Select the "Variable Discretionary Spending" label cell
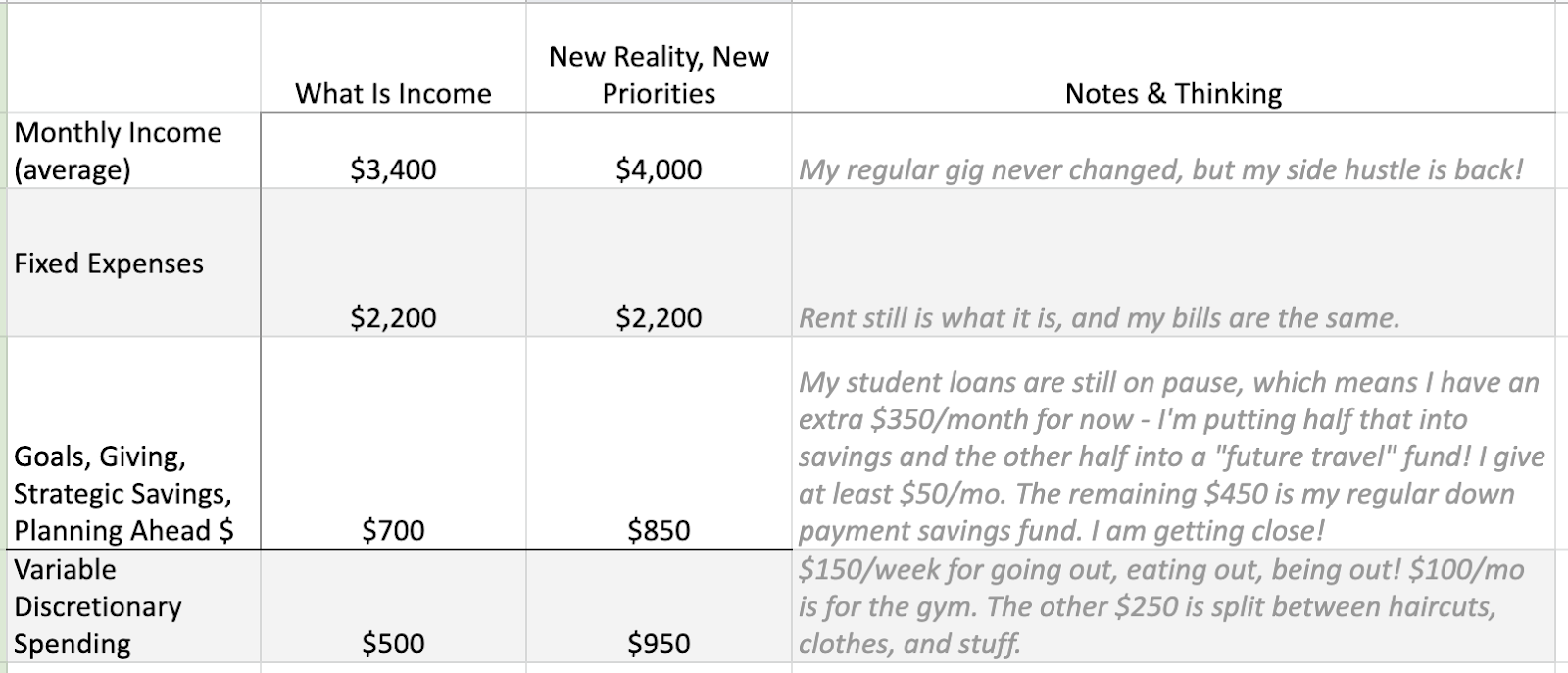 click(x=134, y=605)
